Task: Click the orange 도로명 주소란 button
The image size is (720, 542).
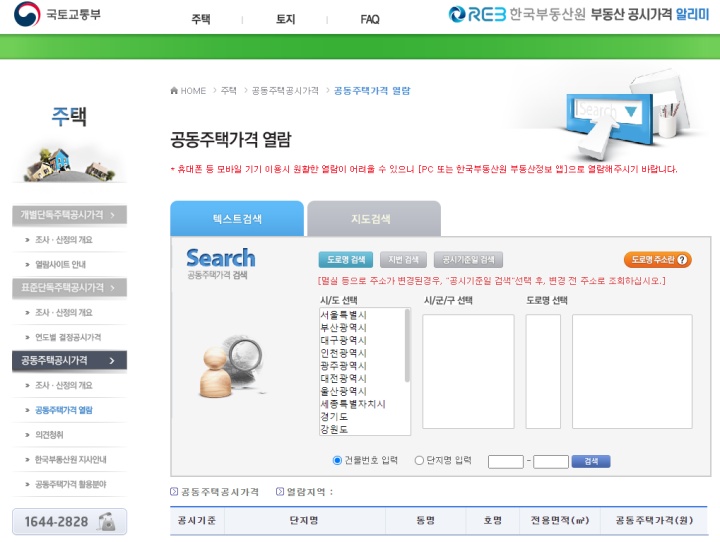Action: [x=658, y=260]
